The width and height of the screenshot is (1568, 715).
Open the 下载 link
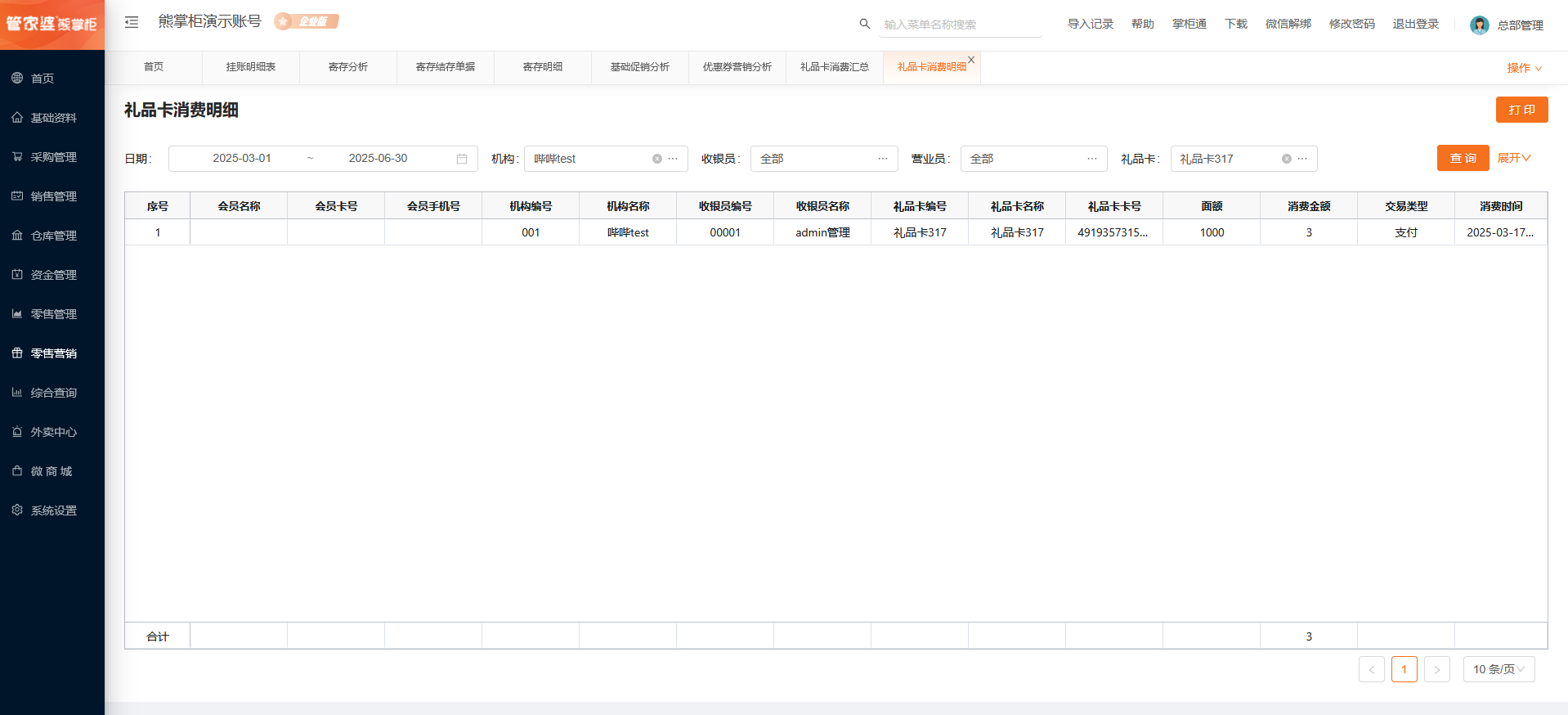click(1236, 24)
